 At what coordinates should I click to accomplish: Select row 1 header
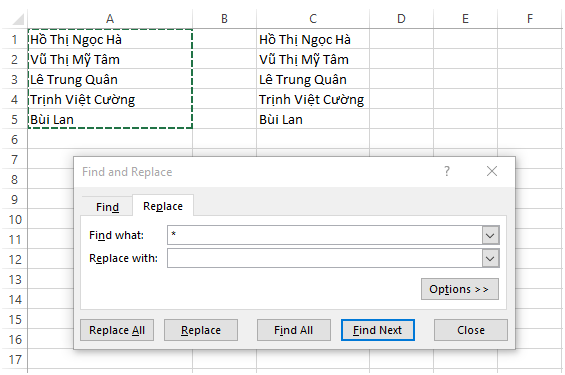point(14,39)
